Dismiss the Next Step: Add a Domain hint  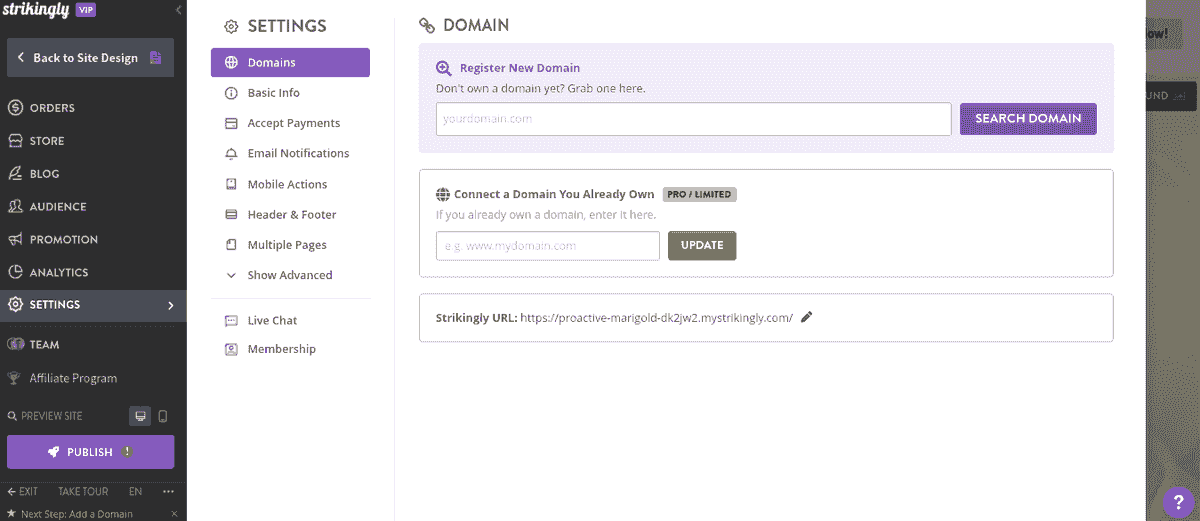coord(174,514)
